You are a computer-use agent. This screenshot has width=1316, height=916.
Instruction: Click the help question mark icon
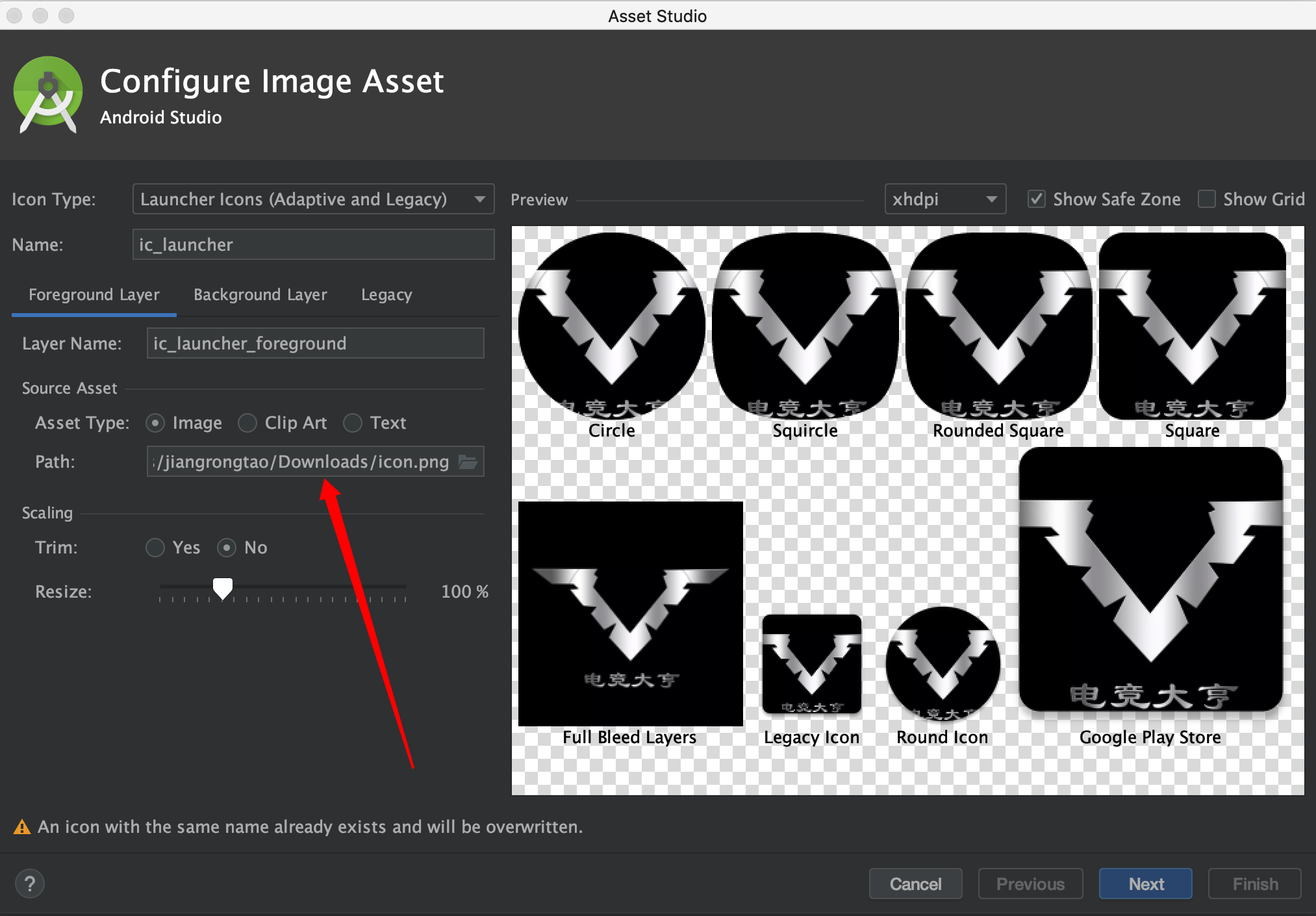pyautogui.click(x=30, y=884)
